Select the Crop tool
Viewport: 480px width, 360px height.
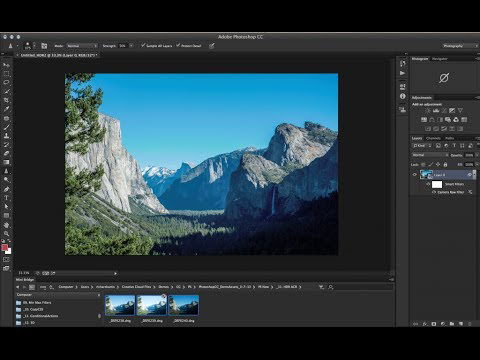[x=6, y=100]
